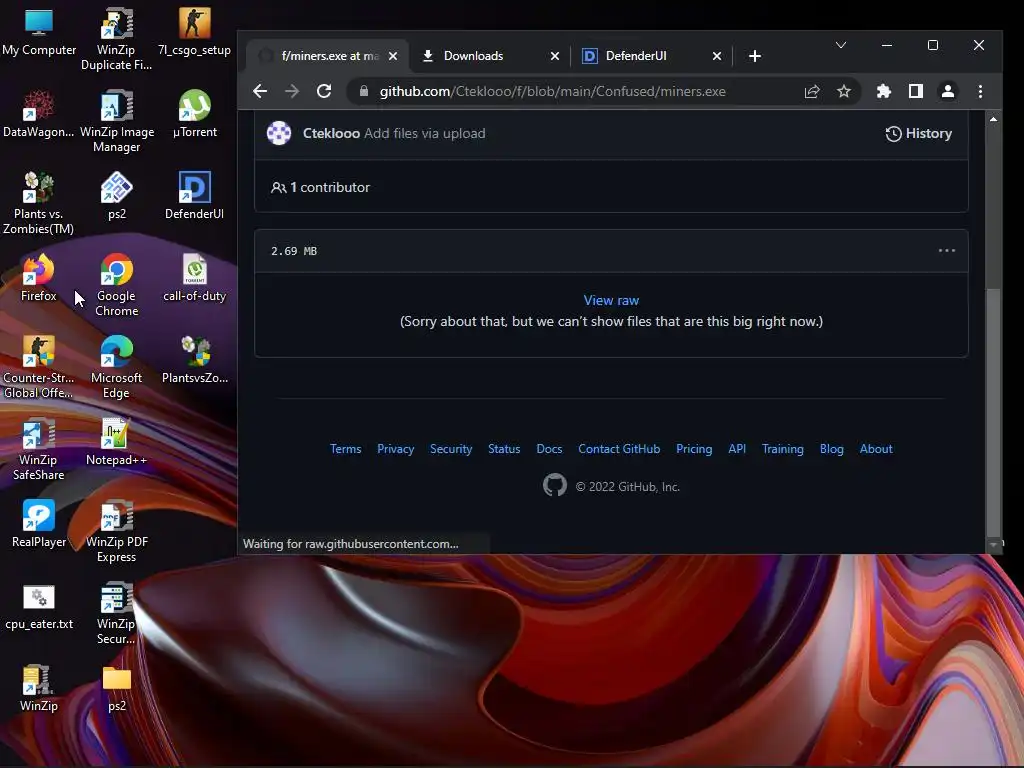Viewport: 1024px width, 768px height.
Task: Open WinZip PDF Express shortcut
Action: point(116,531)
